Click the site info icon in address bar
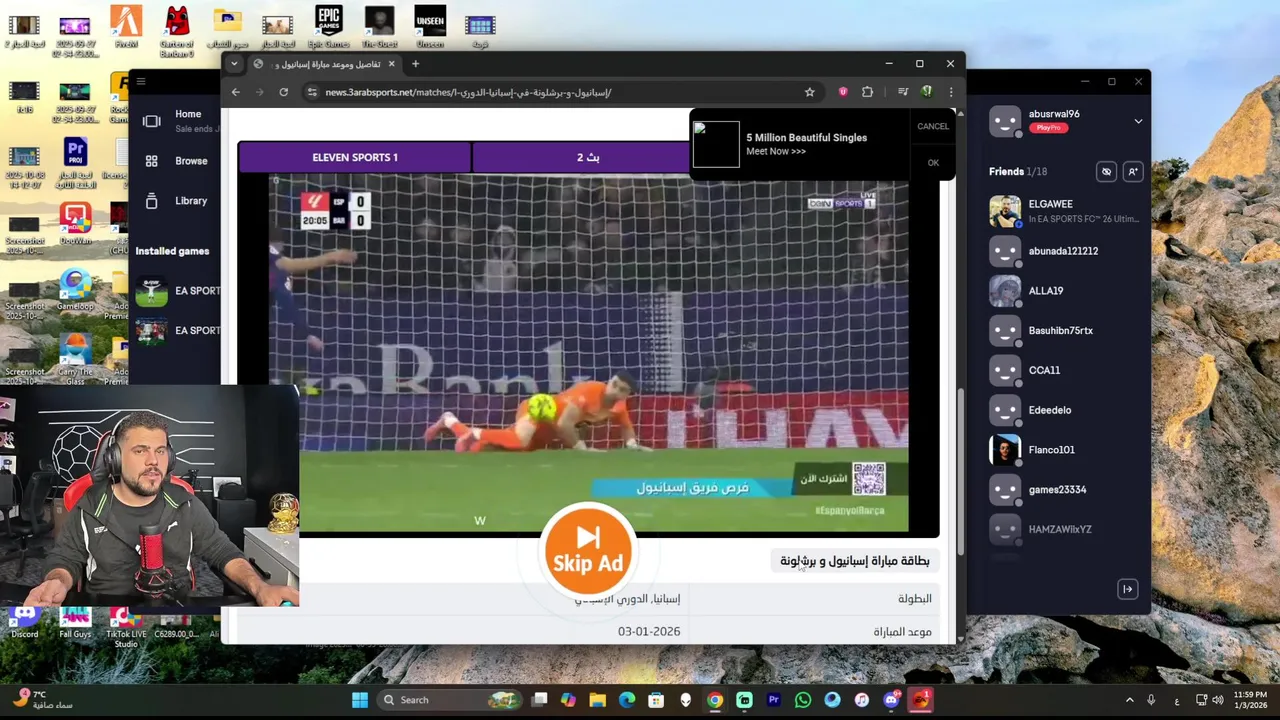The width and height of the screenshot is (1280, 720). [x=312, y=92]
